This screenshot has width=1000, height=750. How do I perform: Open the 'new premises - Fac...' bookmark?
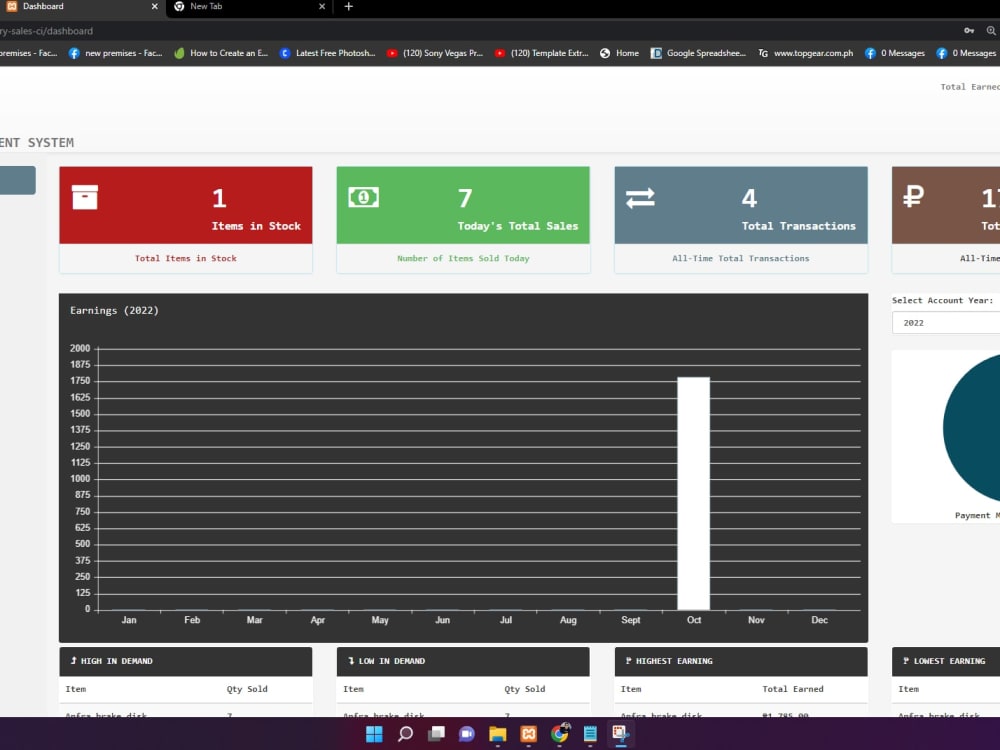[x=115, y=53]
